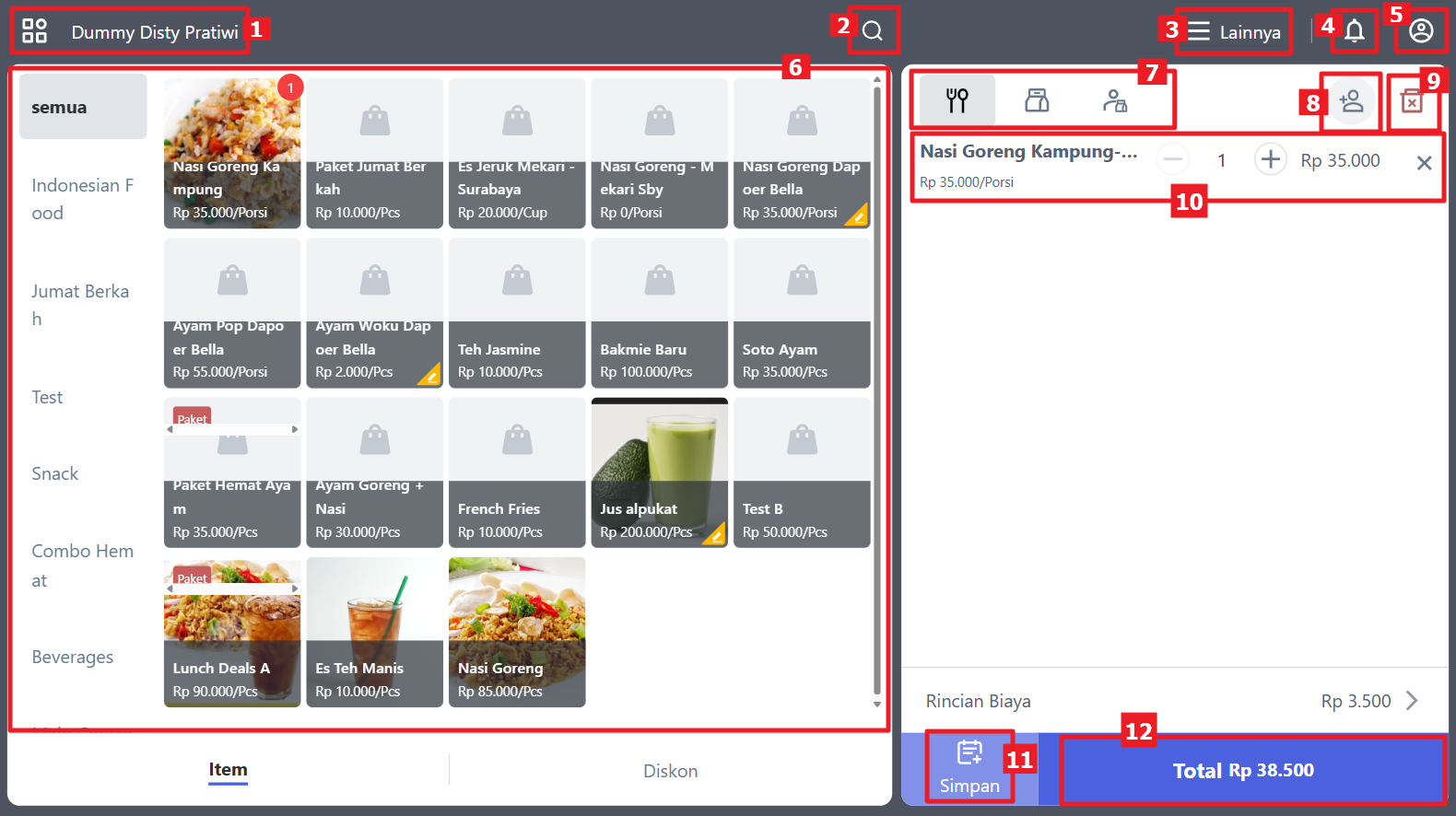Remove Nasi Goreng Kampung from cart
This screenshot has height=816, width=1456.
tap(1424, 163)
